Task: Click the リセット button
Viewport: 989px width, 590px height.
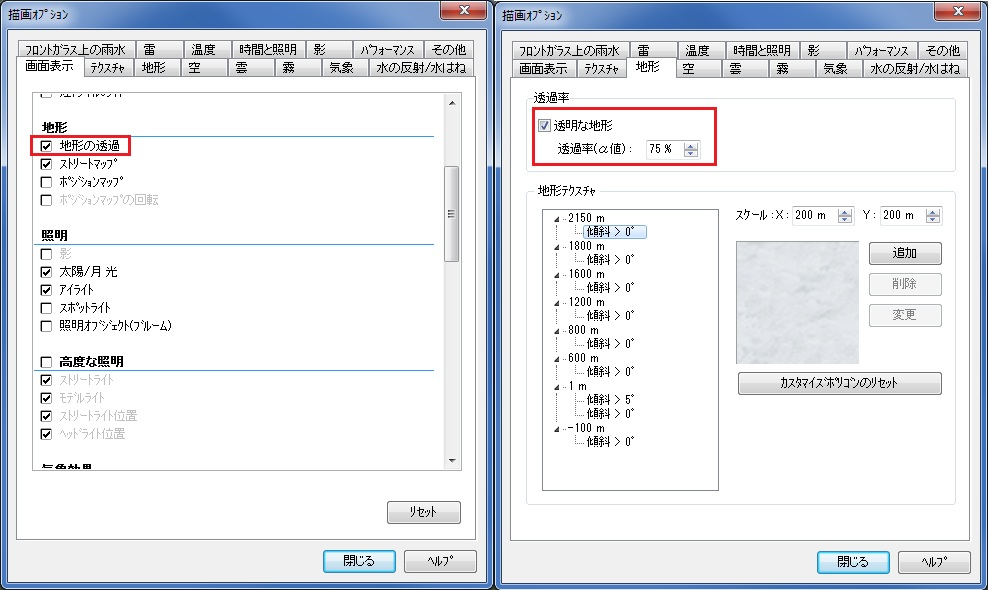Action: (x=424, y=512)
